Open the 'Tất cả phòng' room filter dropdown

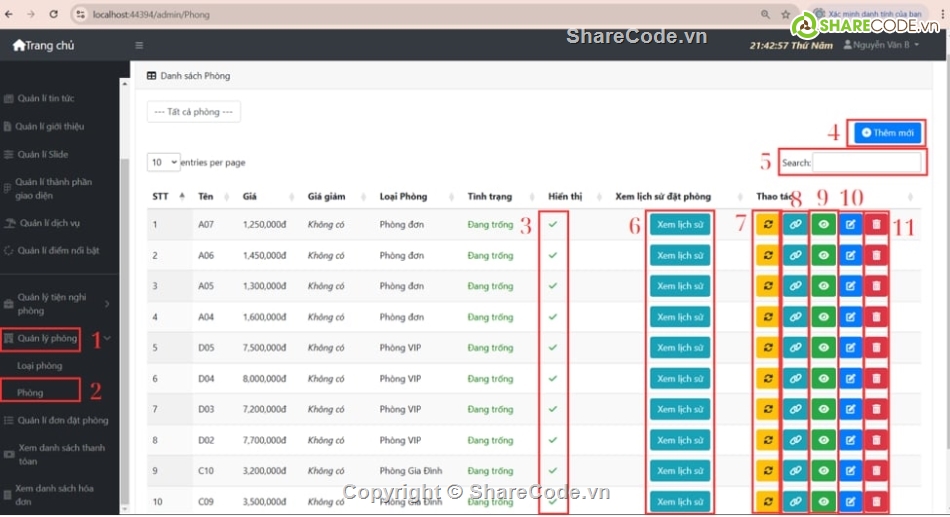(x=194, y=112)
